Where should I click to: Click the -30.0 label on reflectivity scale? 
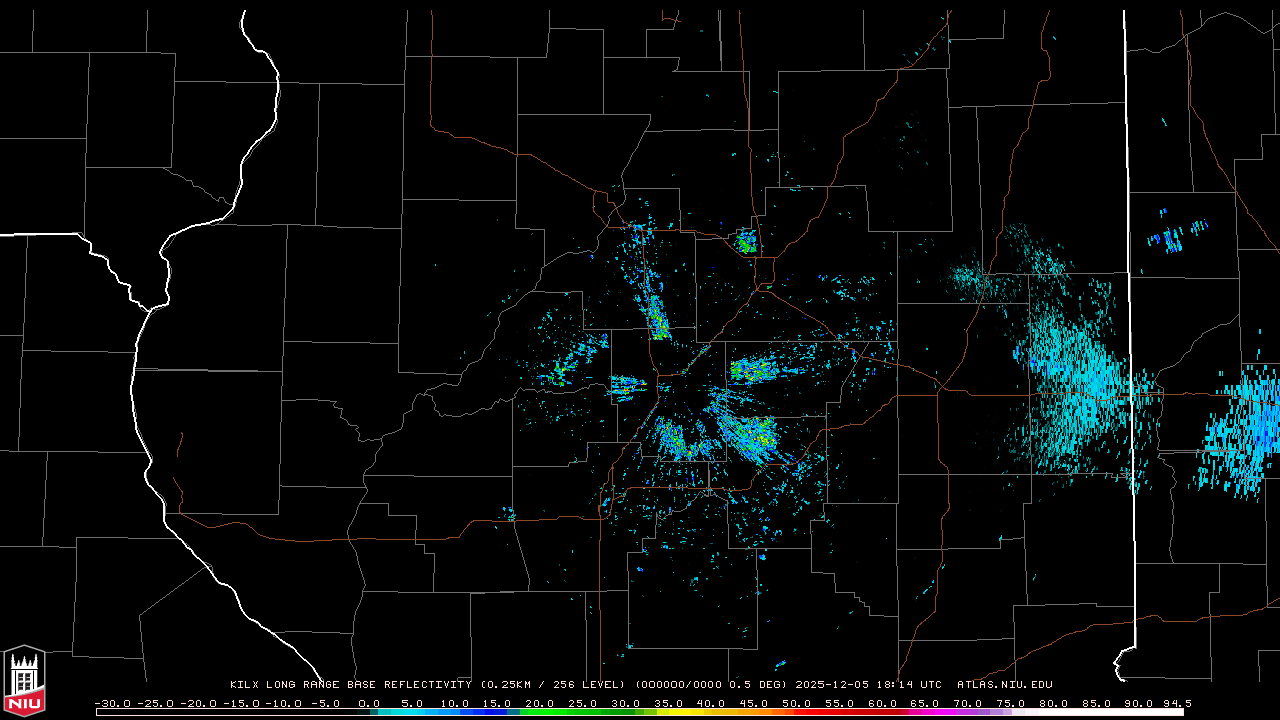coord(111,703)
